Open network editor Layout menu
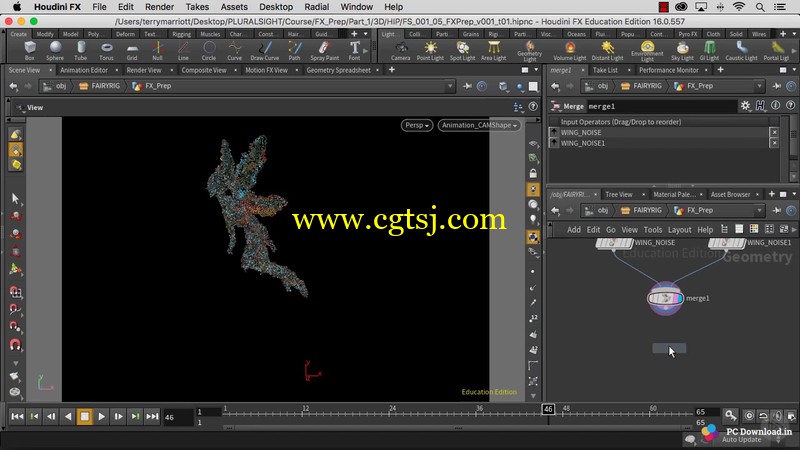800x450 pixels. (680, 230)
